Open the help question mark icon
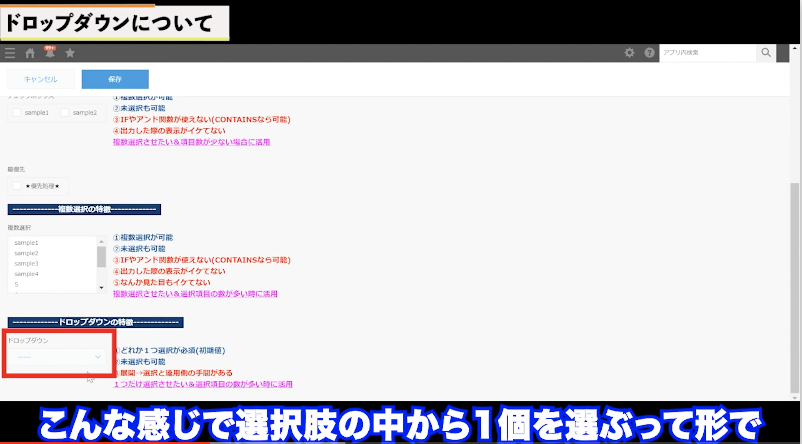The image size is (802, 444). [649, 53]
